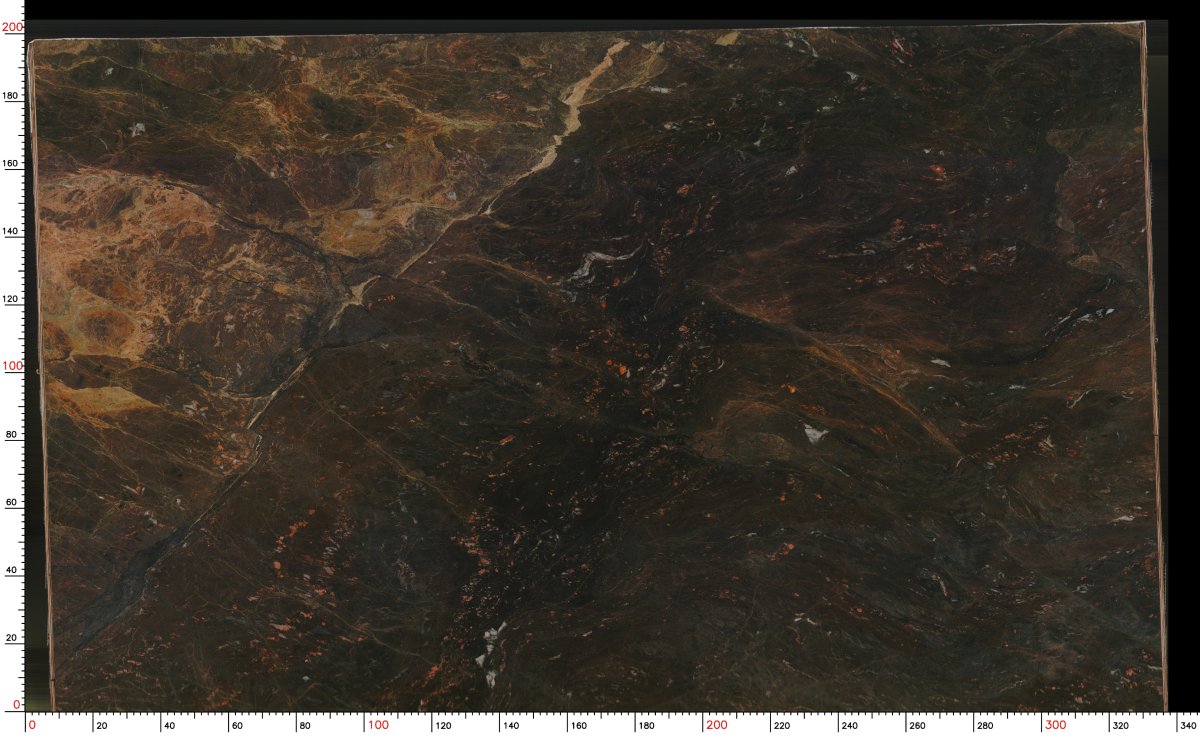Click the 260 mark on the bottom ruler
Image resolution: width=1200 pixels, height=737 pixels.
click(x=919, y=726)
